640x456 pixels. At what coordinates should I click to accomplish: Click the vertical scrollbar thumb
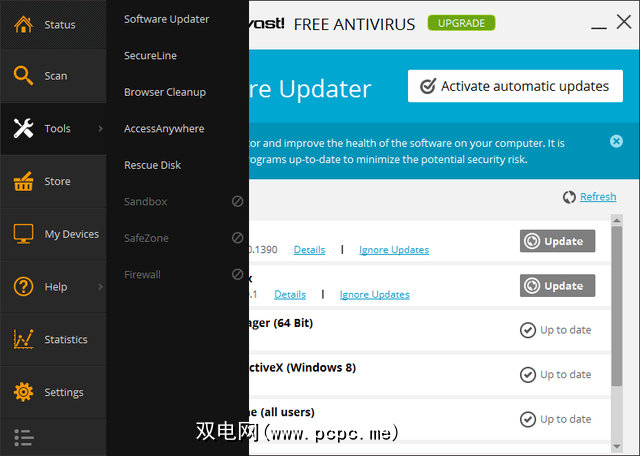pyautogui.click(x=617, y=306)
